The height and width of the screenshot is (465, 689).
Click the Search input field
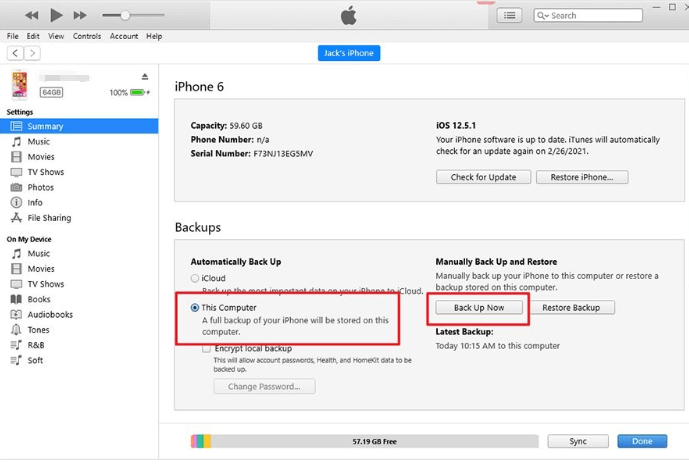[588, 15]
